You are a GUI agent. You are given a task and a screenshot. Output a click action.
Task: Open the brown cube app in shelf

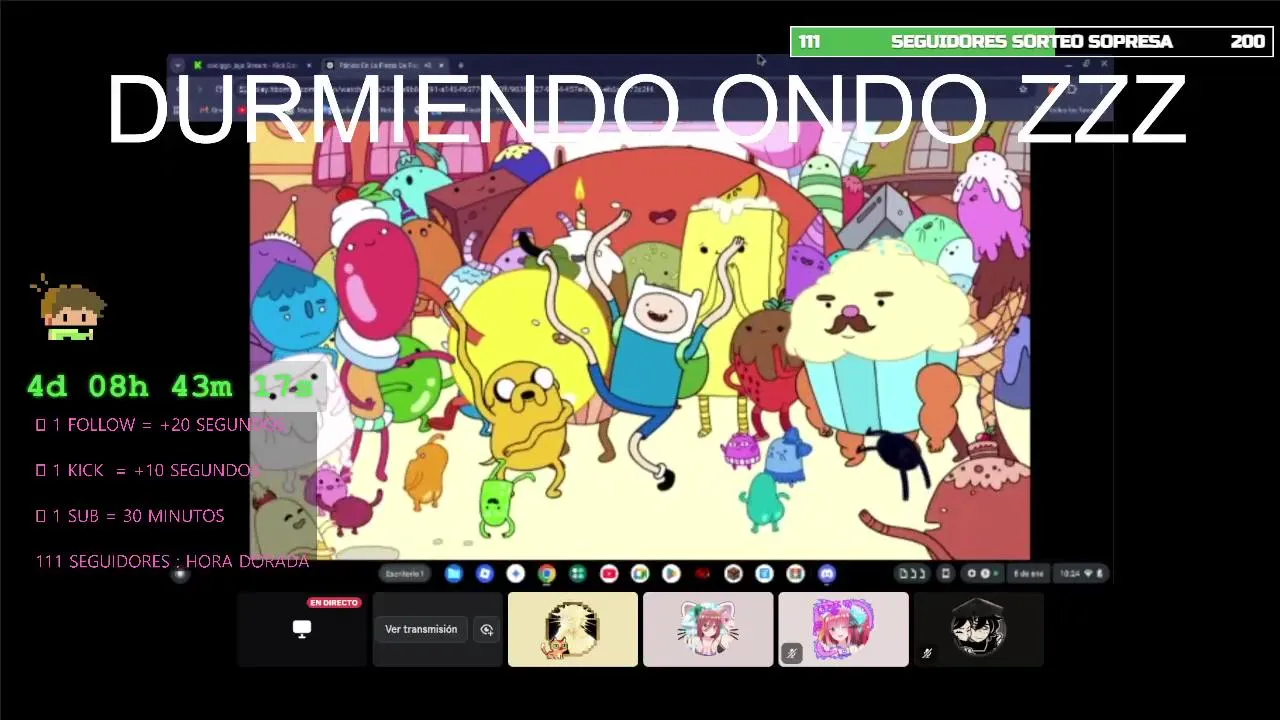click(733, 573)
